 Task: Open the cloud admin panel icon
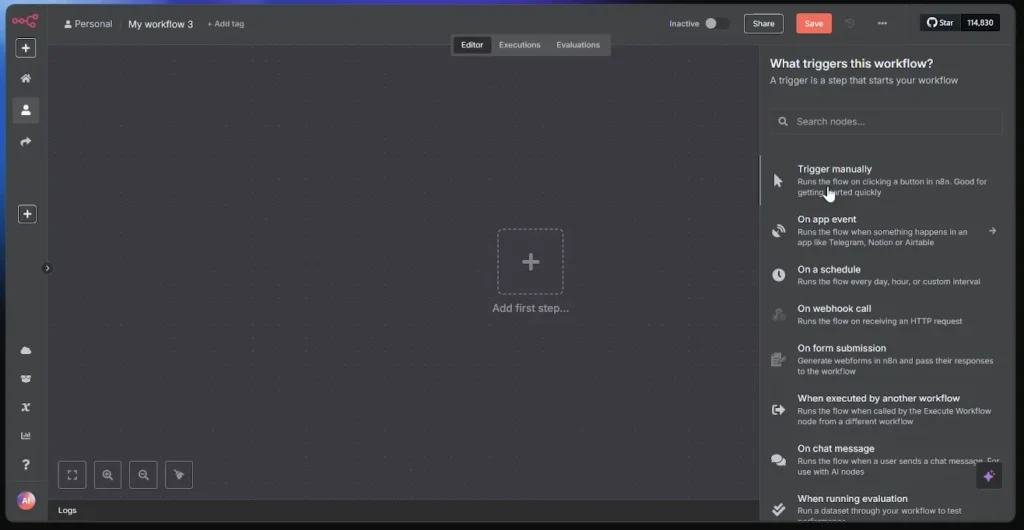[x=26, y=351]
